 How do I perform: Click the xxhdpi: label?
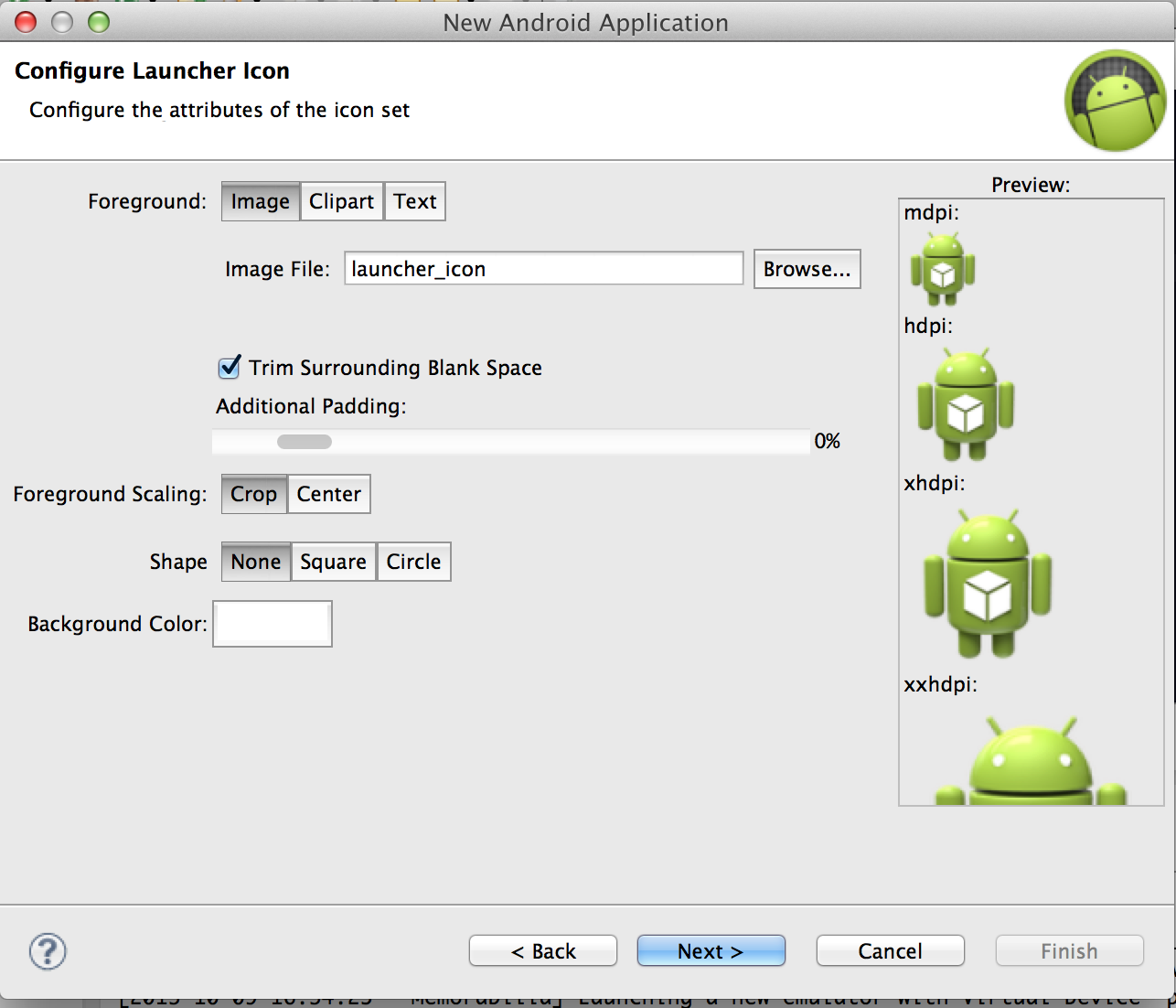pos(940,684)
